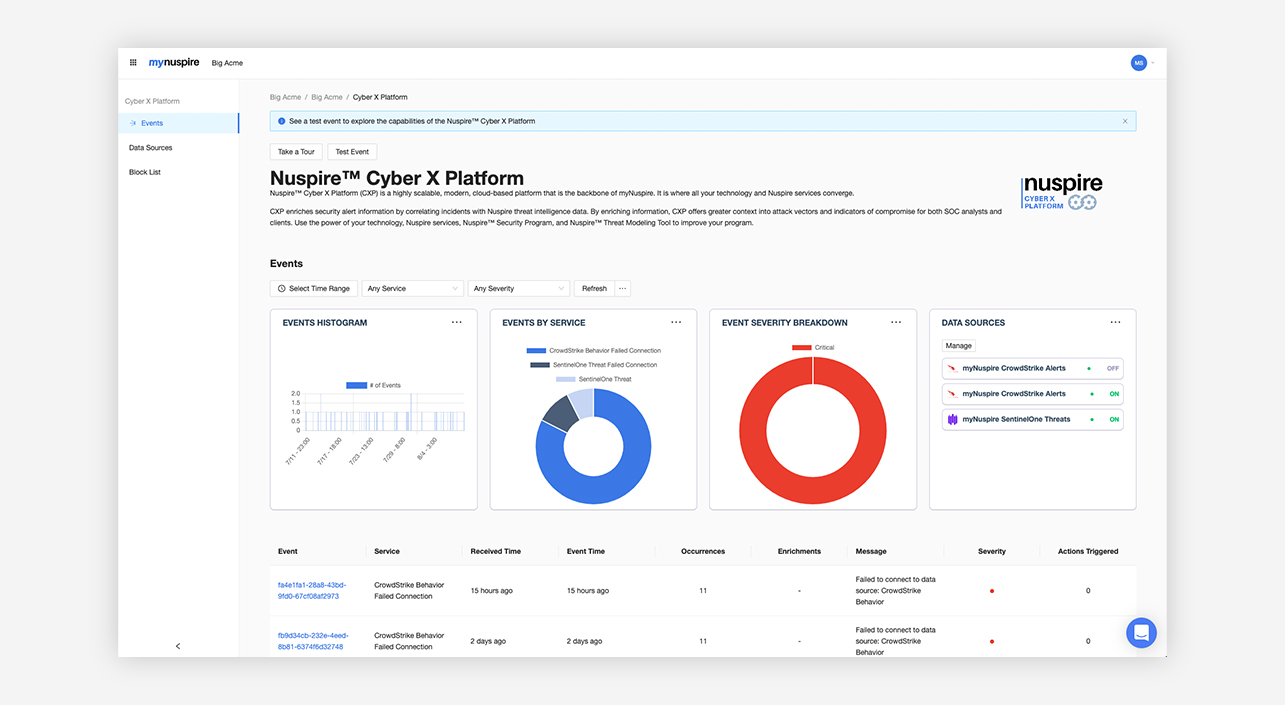Open the MS user avatar

pyautogui.click(x=1139, y=63)
